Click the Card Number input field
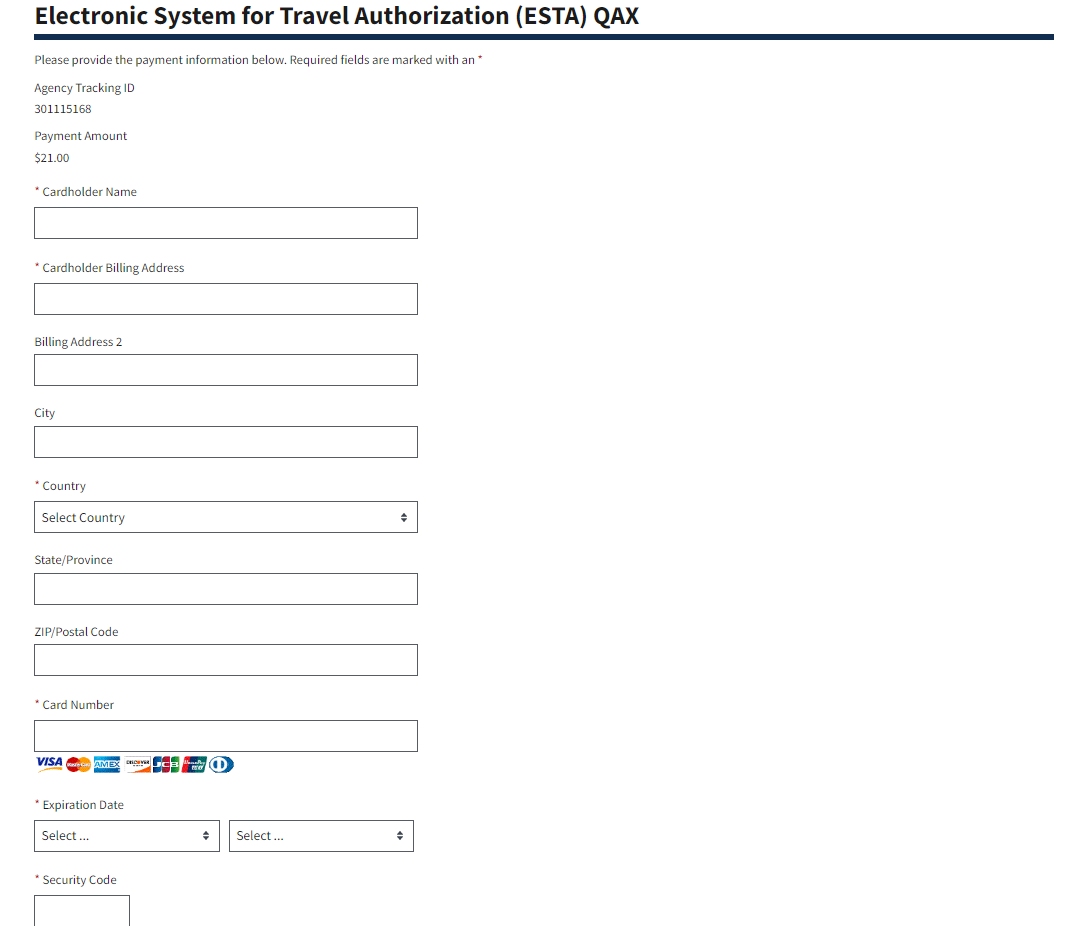This screenshot has width=1090, height=926. (x=225, y=736)
